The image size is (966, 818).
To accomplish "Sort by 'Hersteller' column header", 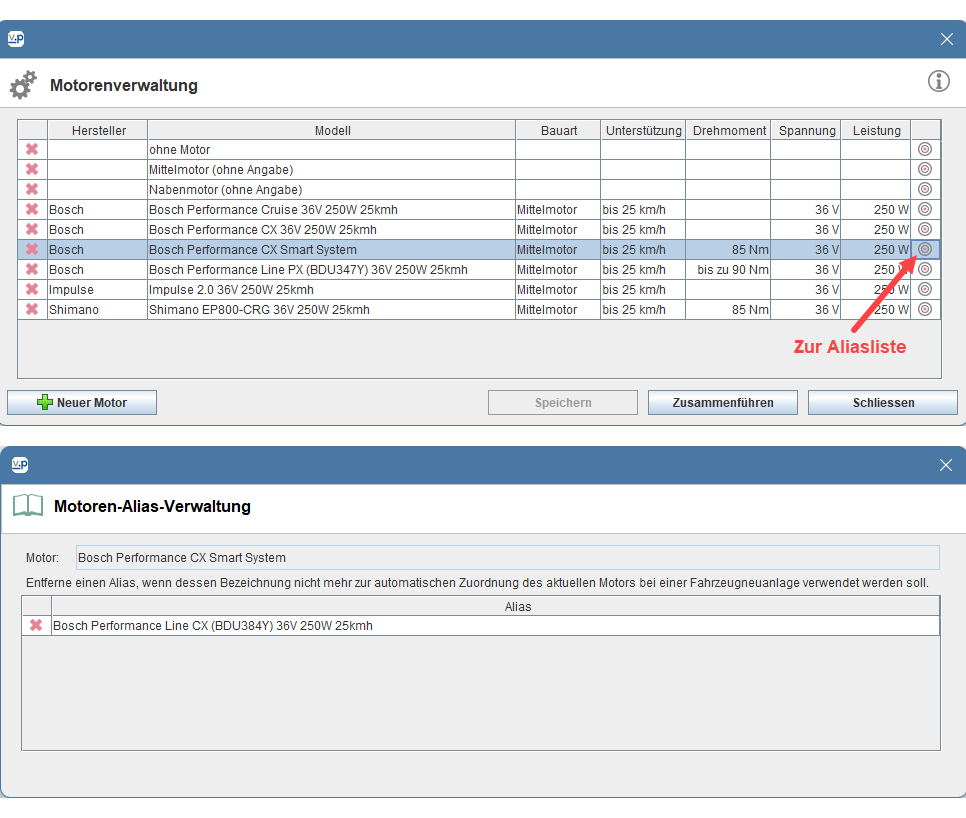I will [98, 130].
